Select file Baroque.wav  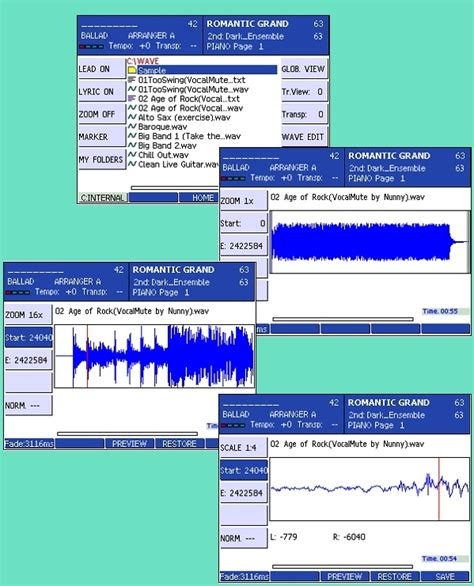pyautogui.click(x=162, y=126)
